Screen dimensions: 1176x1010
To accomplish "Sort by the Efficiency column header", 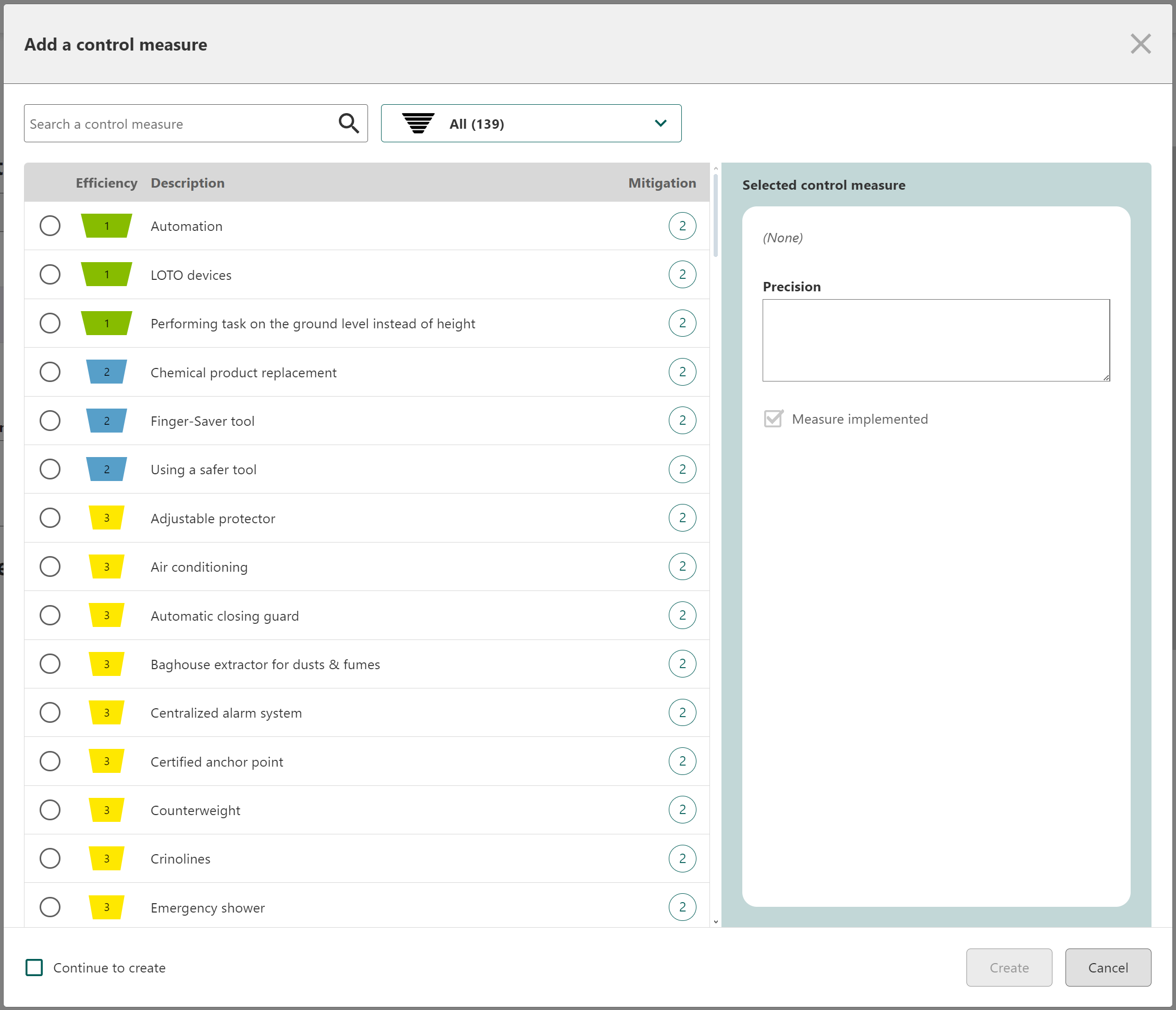I will [106, 183].
